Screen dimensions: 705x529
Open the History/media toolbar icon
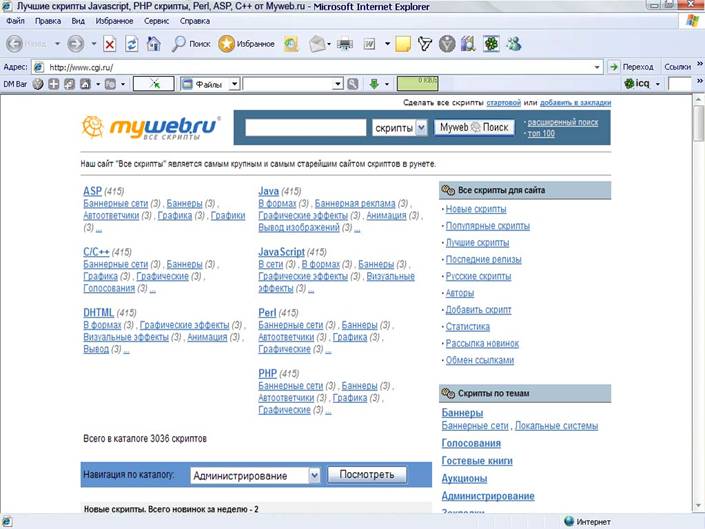click(x=291, y=44)
